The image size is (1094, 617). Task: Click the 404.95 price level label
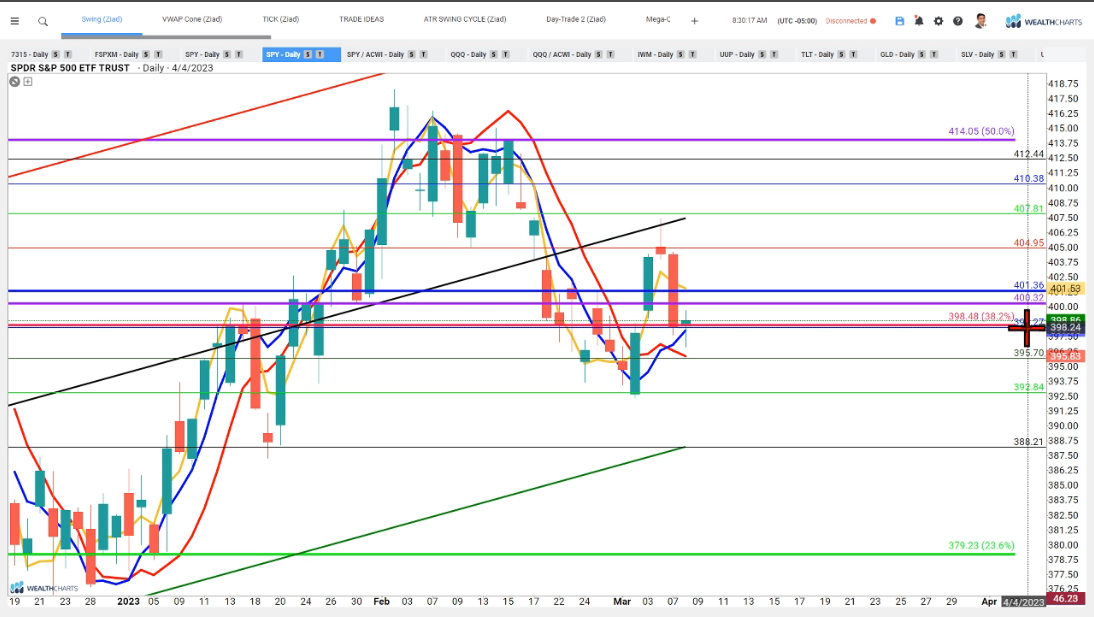(1028, 243)
